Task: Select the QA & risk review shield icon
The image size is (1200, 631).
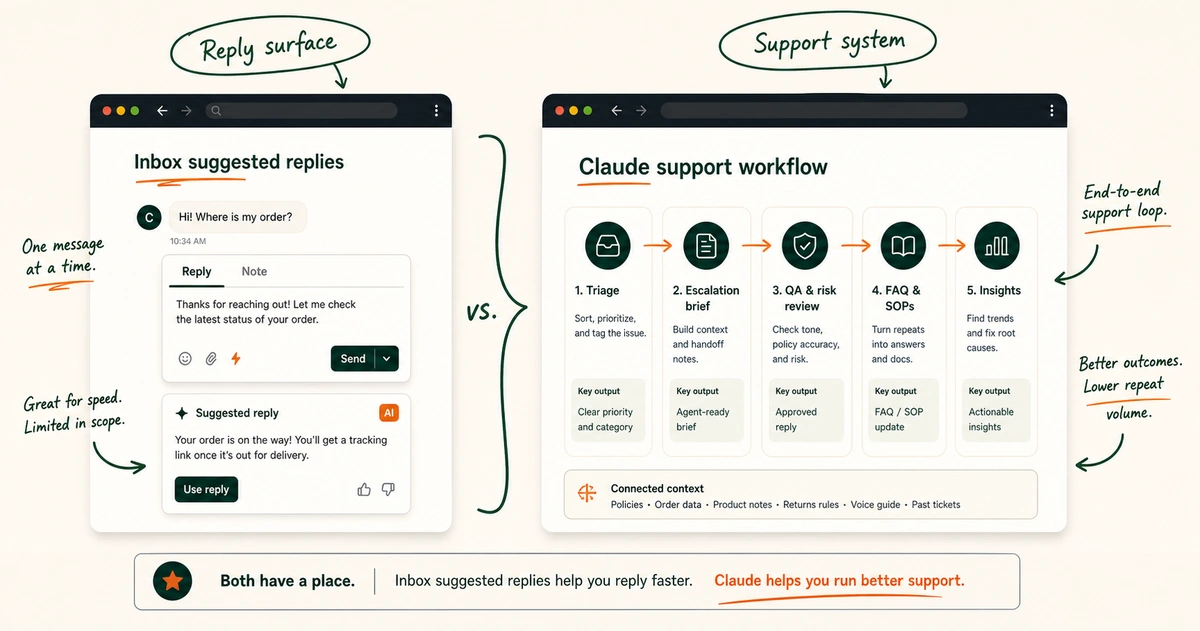Action: (x=804, y=245)
